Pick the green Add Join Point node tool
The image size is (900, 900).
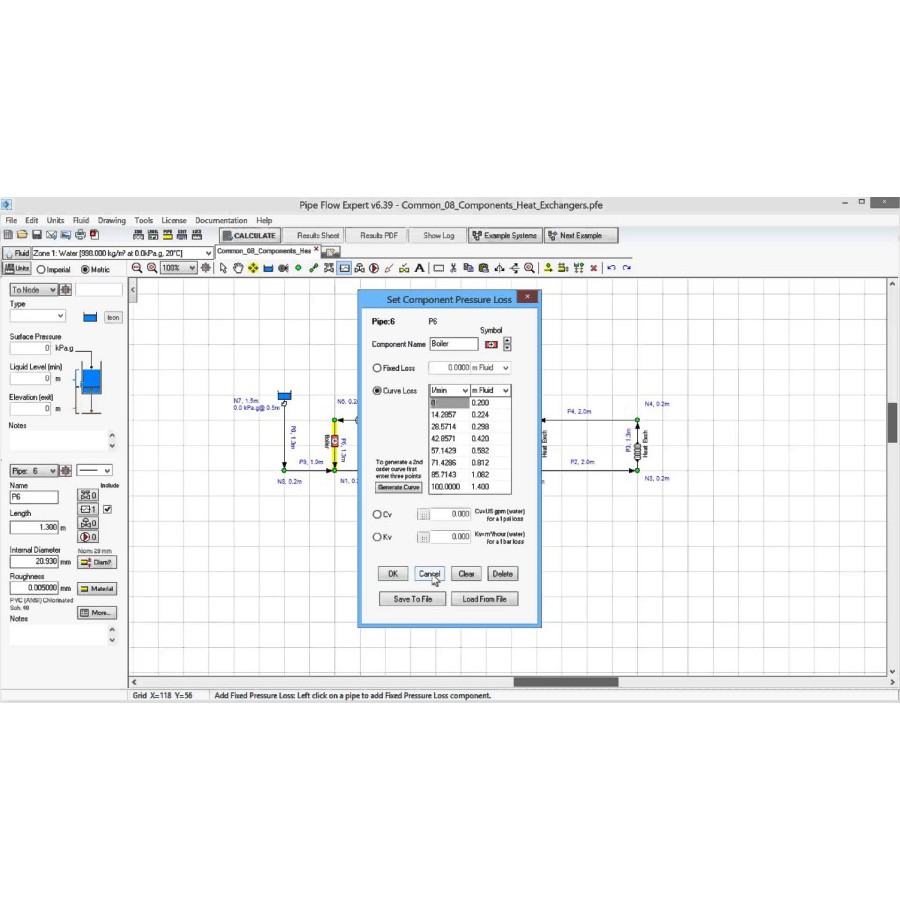pos(298,268)
